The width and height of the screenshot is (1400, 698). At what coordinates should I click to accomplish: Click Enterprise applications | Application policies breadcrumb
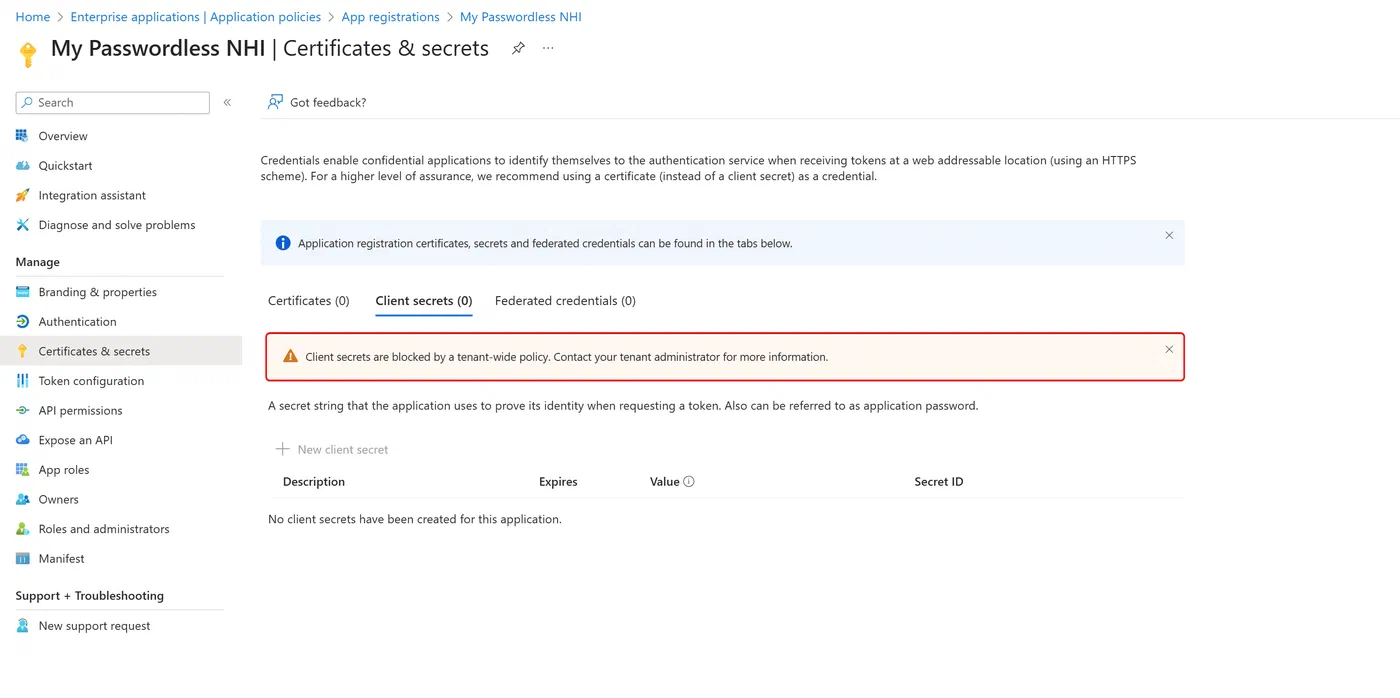point(195,17)
